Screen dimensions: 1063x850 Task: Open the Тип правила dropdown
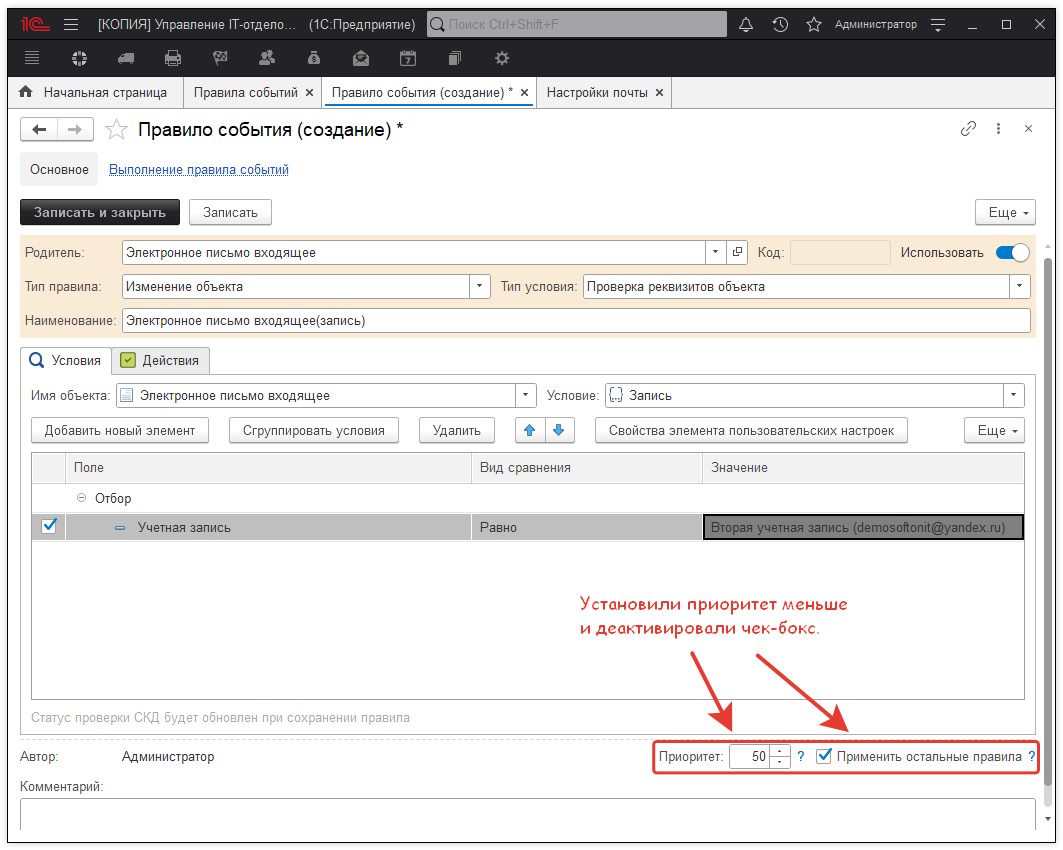(x=480, y=287)
